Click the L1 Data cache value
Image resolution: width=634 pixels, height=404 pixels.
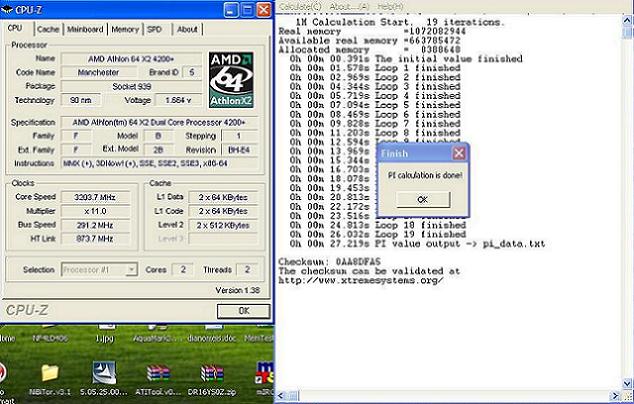[x=223, y=197]
